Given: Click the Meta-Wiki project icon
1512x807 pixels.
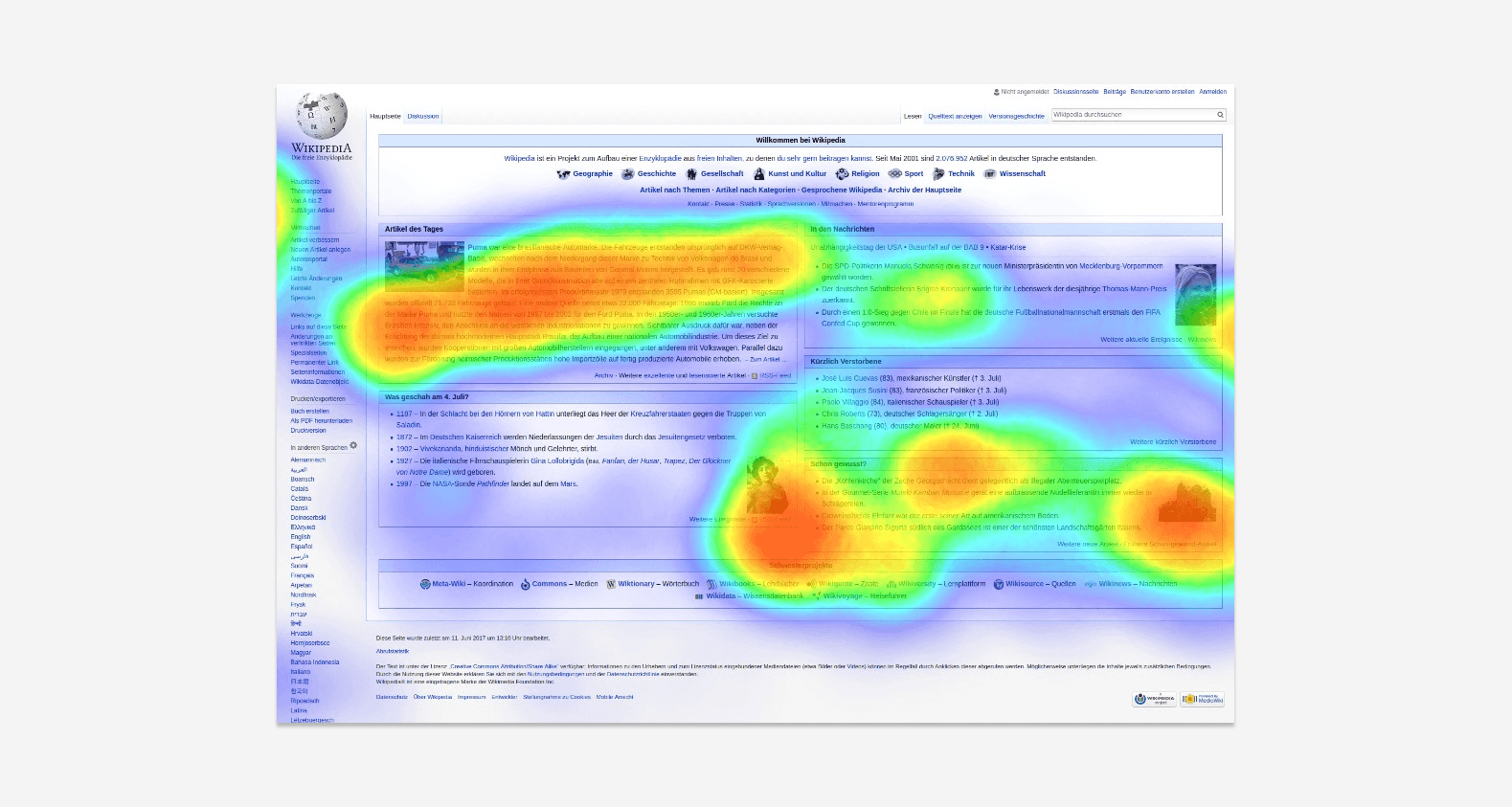Looking at the screenshot, I should [425, 584].
